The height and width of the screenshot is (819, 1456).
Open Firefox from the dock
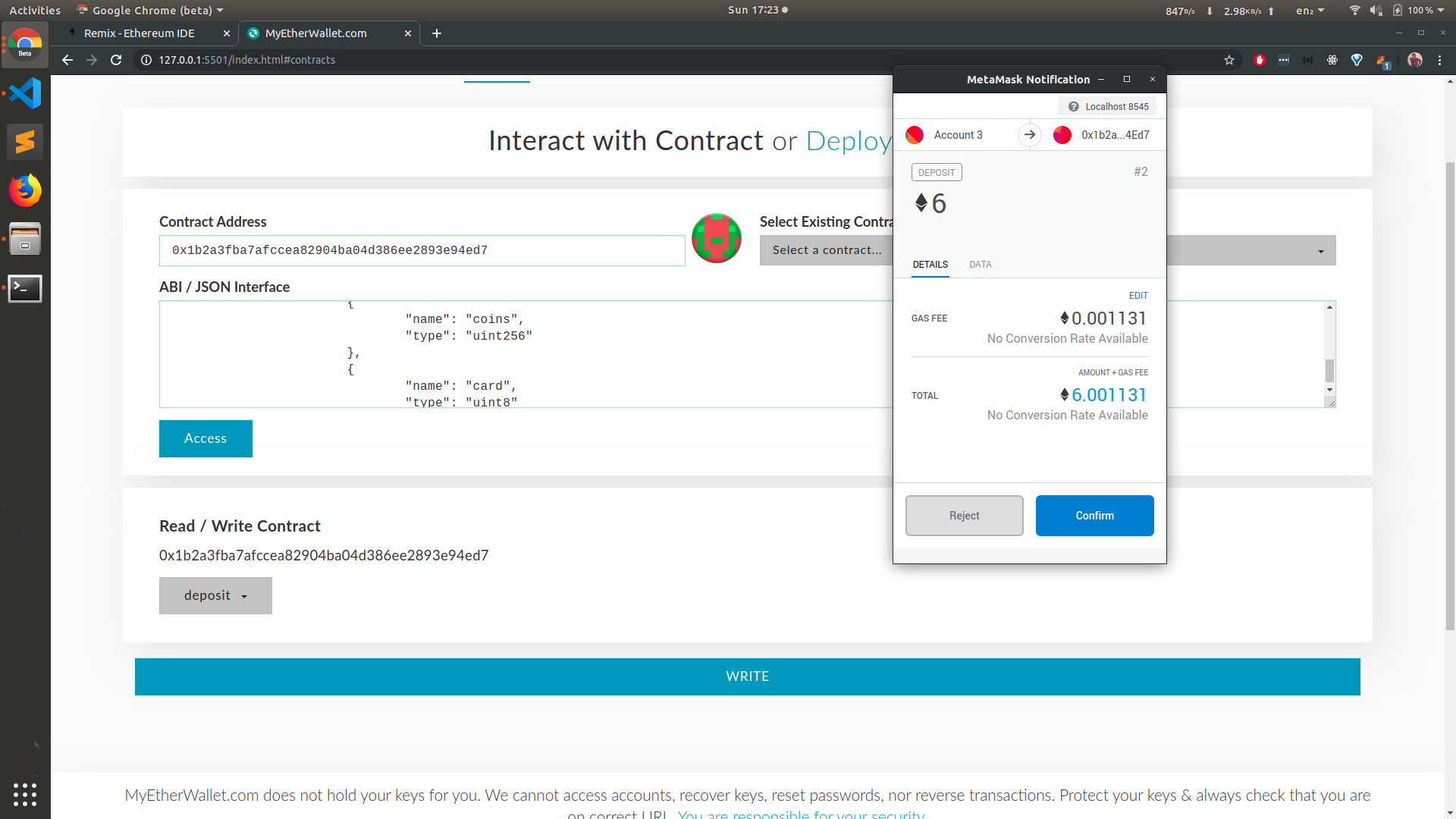pyautogui.click(x=25, y=190)
